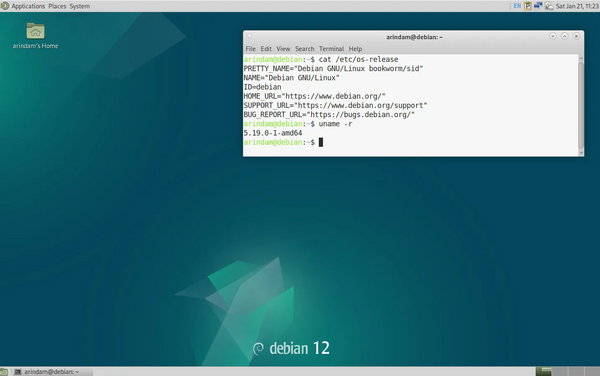Open the terminal Edit menu
This screenshot has width=600, height=376.
[x=266, y=49]
